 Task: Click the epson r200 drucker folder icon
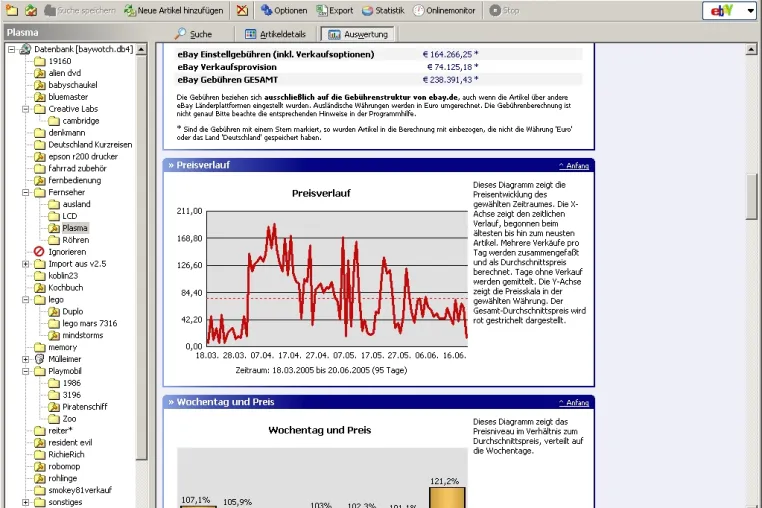click(x=40, y=157)
